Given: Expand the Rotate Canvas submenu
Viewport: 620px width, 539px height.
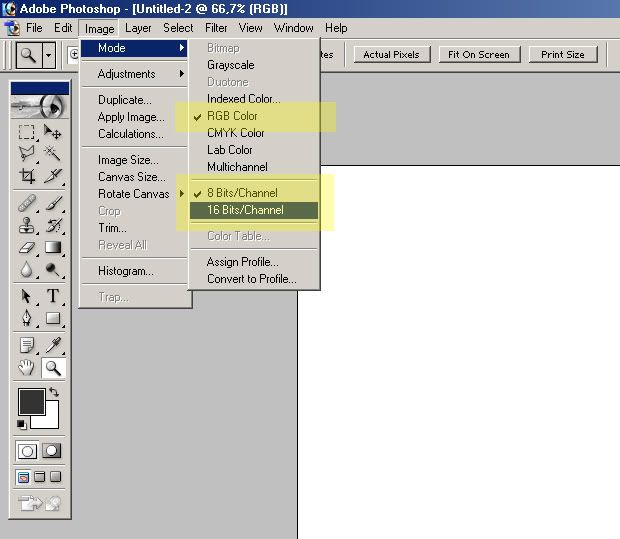Looking at the screenshot, I should pos(134,194).
